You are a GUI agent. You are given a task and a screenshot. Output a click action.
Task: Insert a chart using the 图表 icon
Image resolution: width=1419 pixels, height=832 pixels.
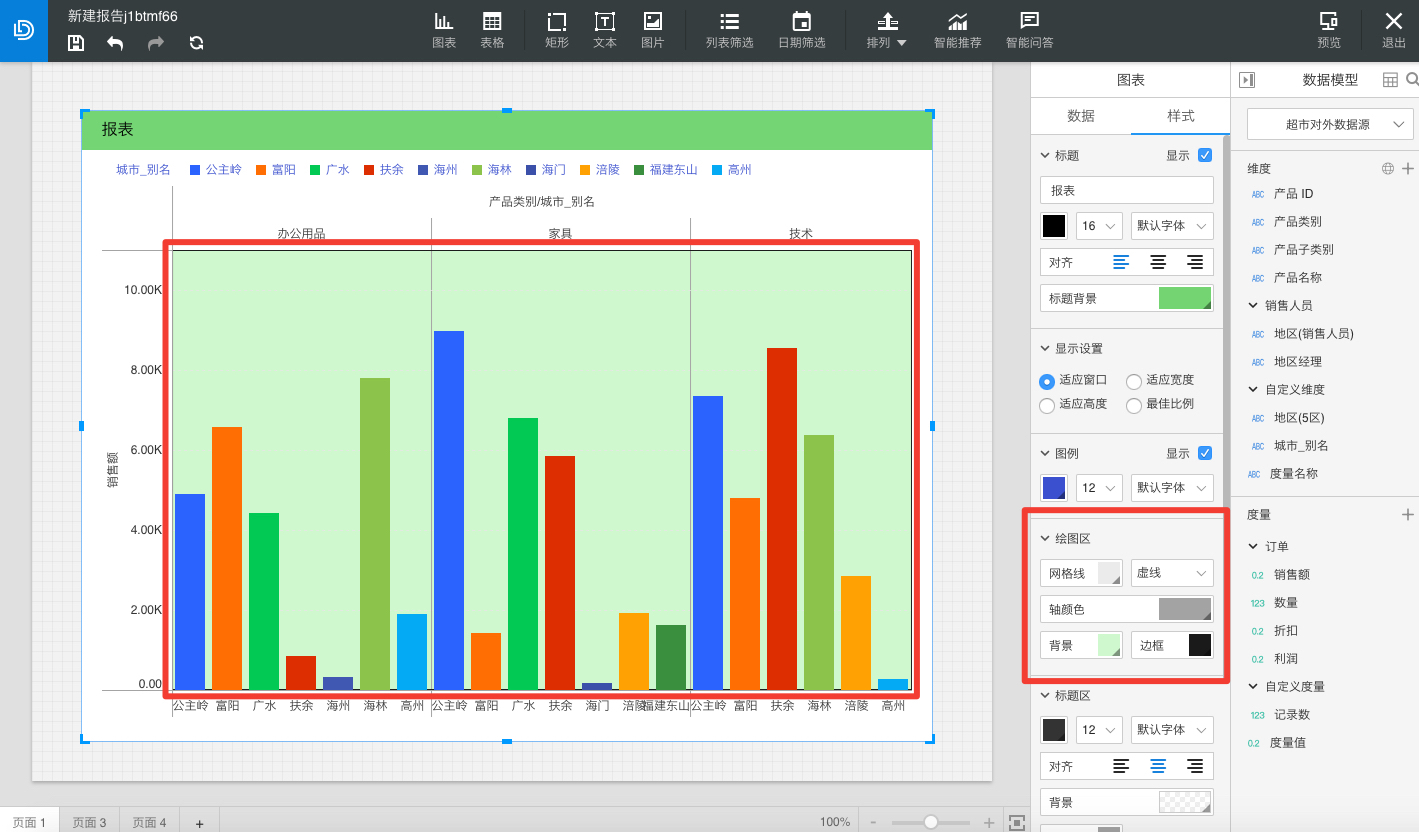pyautogui.click(x=444, y=30)
